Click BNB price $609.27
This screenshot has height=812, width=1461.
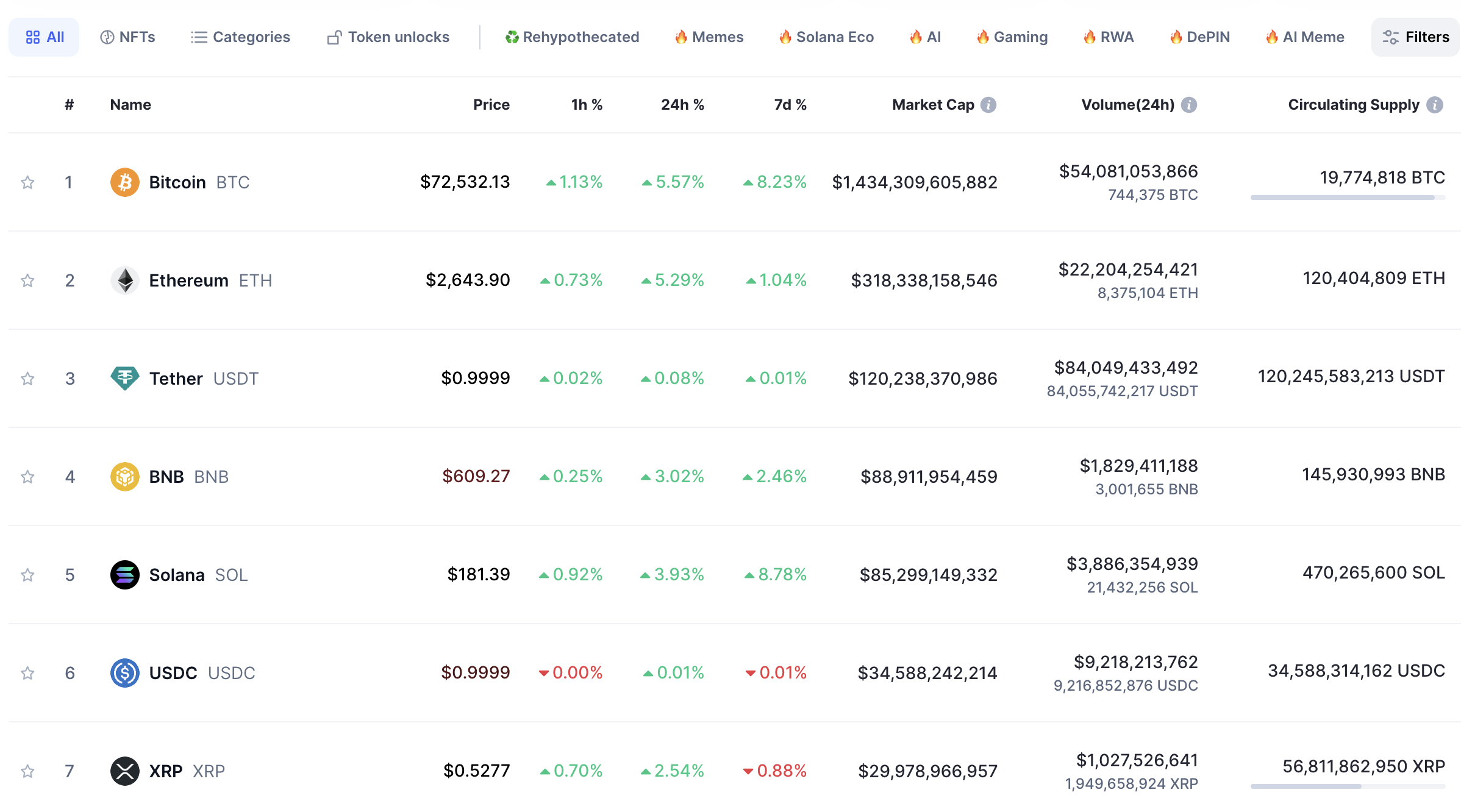[x=476, y=476]
